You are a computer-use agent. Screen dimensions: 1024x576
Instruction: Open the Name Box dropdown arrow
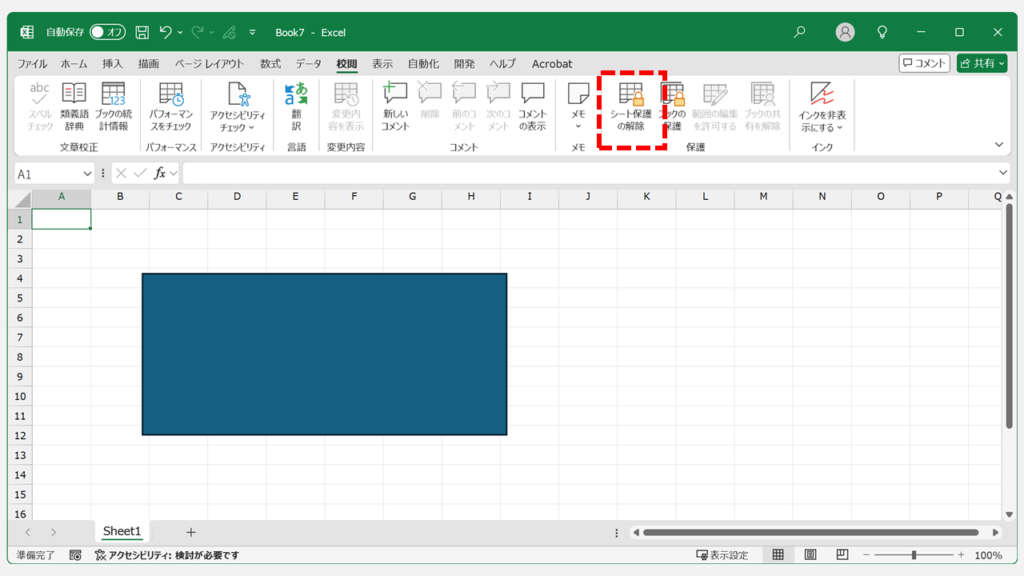[87, 174]
